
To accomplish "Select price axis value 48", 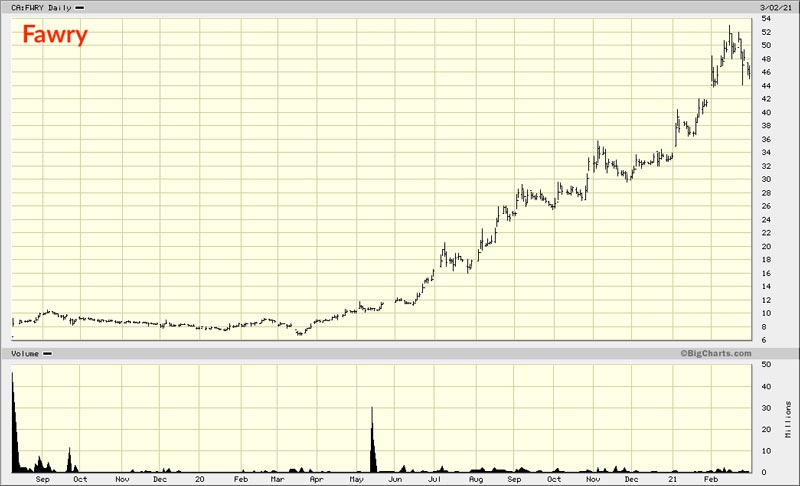I will pos(766,59).
